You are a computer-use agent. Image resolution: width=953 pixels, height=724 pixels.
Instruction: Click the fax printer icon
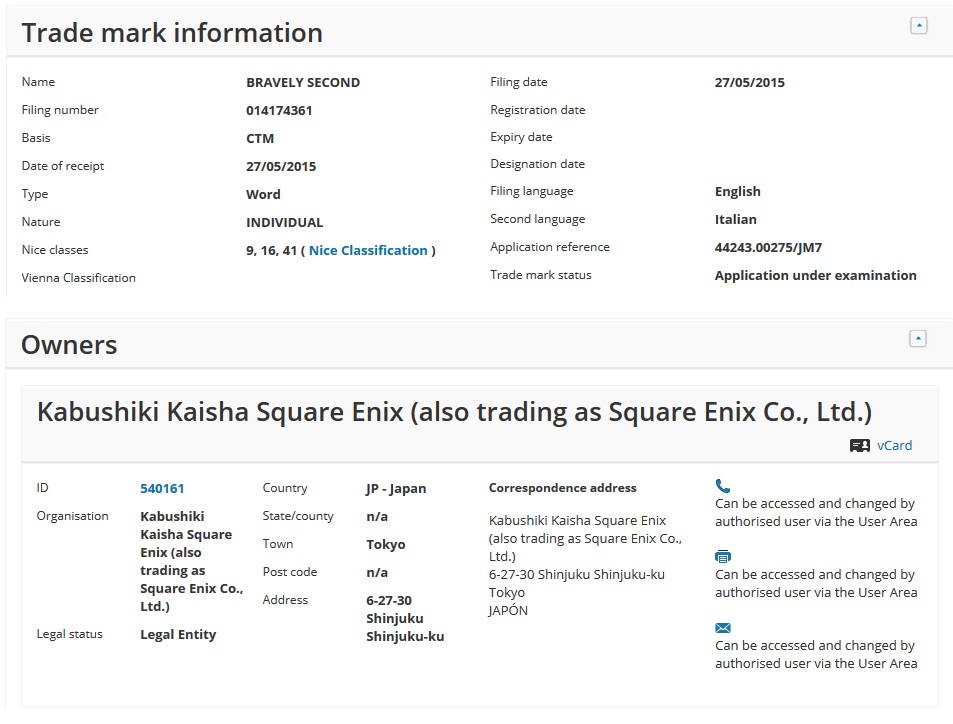click(723, 557)
